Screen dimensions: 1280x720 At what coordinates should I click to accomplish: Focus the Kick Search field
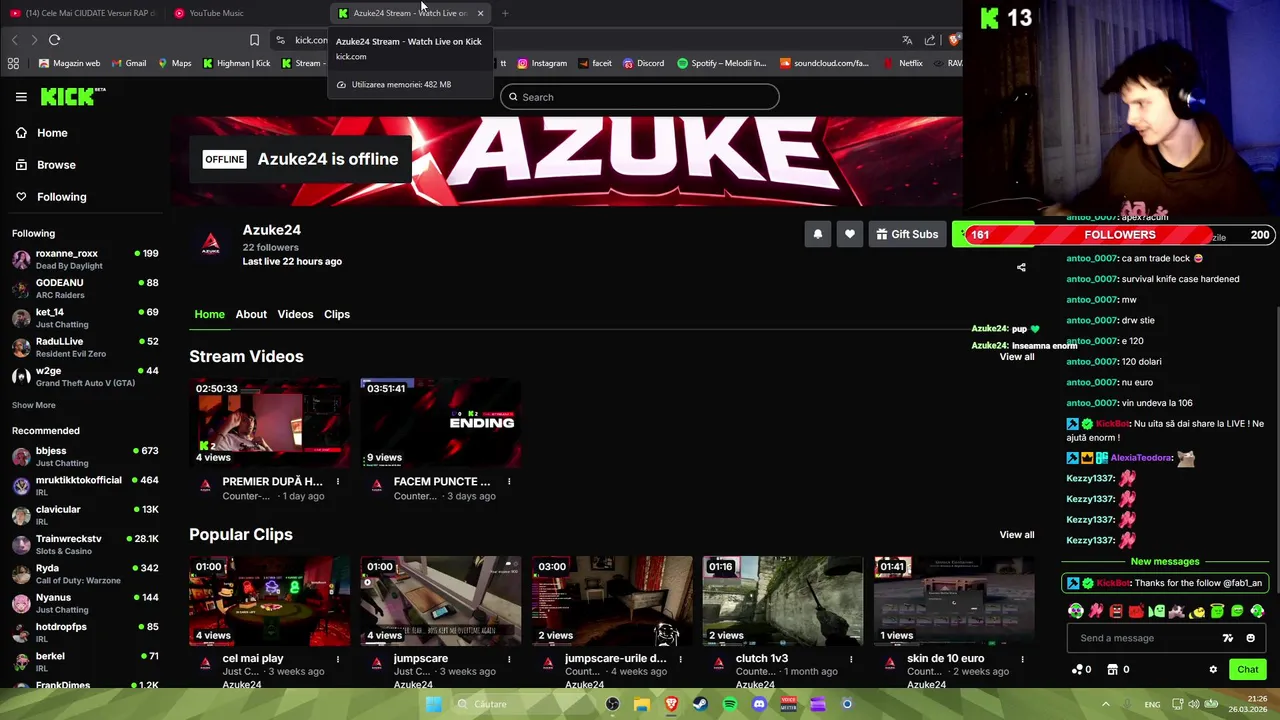click(640, 97)
